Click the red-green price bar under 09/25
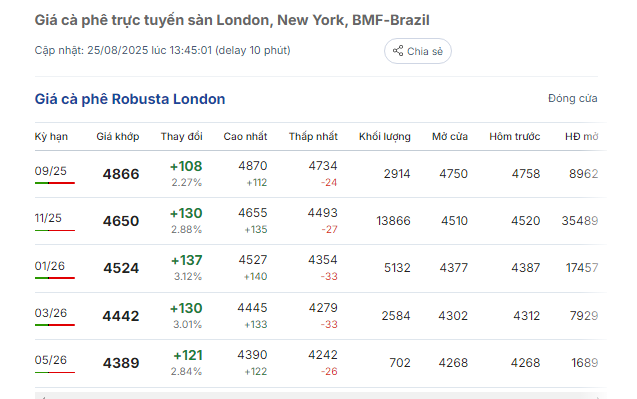 pyautogui.click(x=55, y=183)
